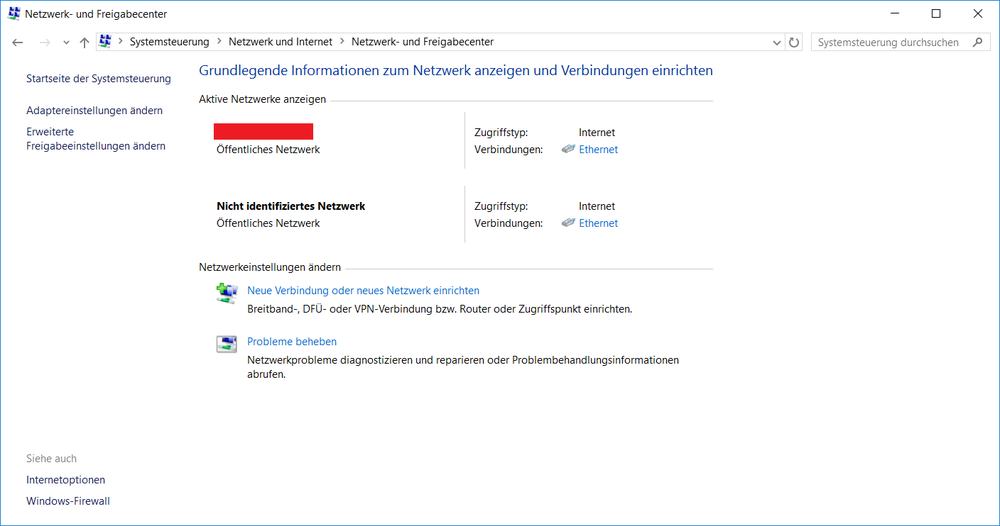Select 'Systemsteuerung' in the breadcrumb path
Viewport: 1000px width, 526px height.
tap(169, 42)
